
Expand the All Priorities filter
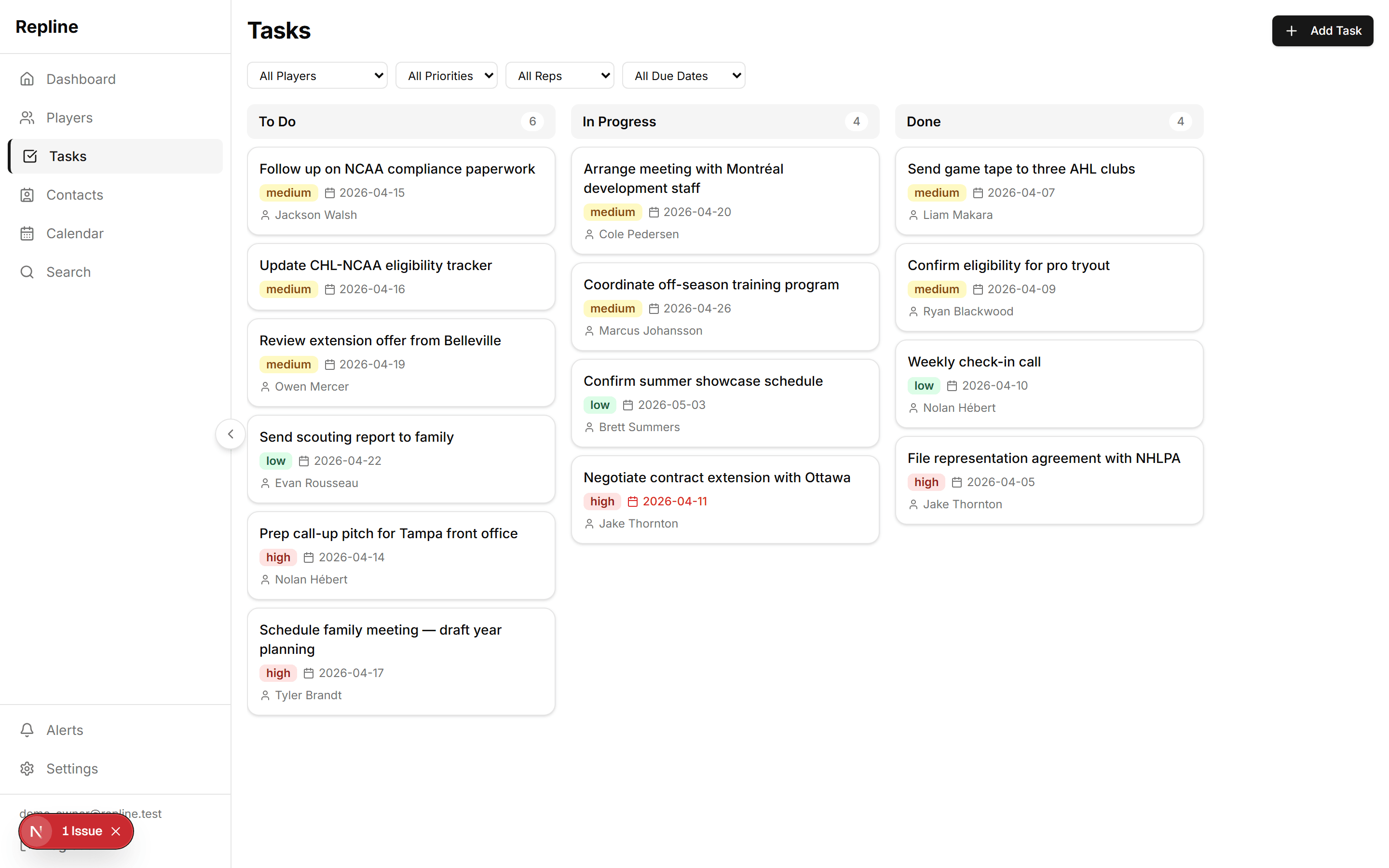click(x=447, y=75)
